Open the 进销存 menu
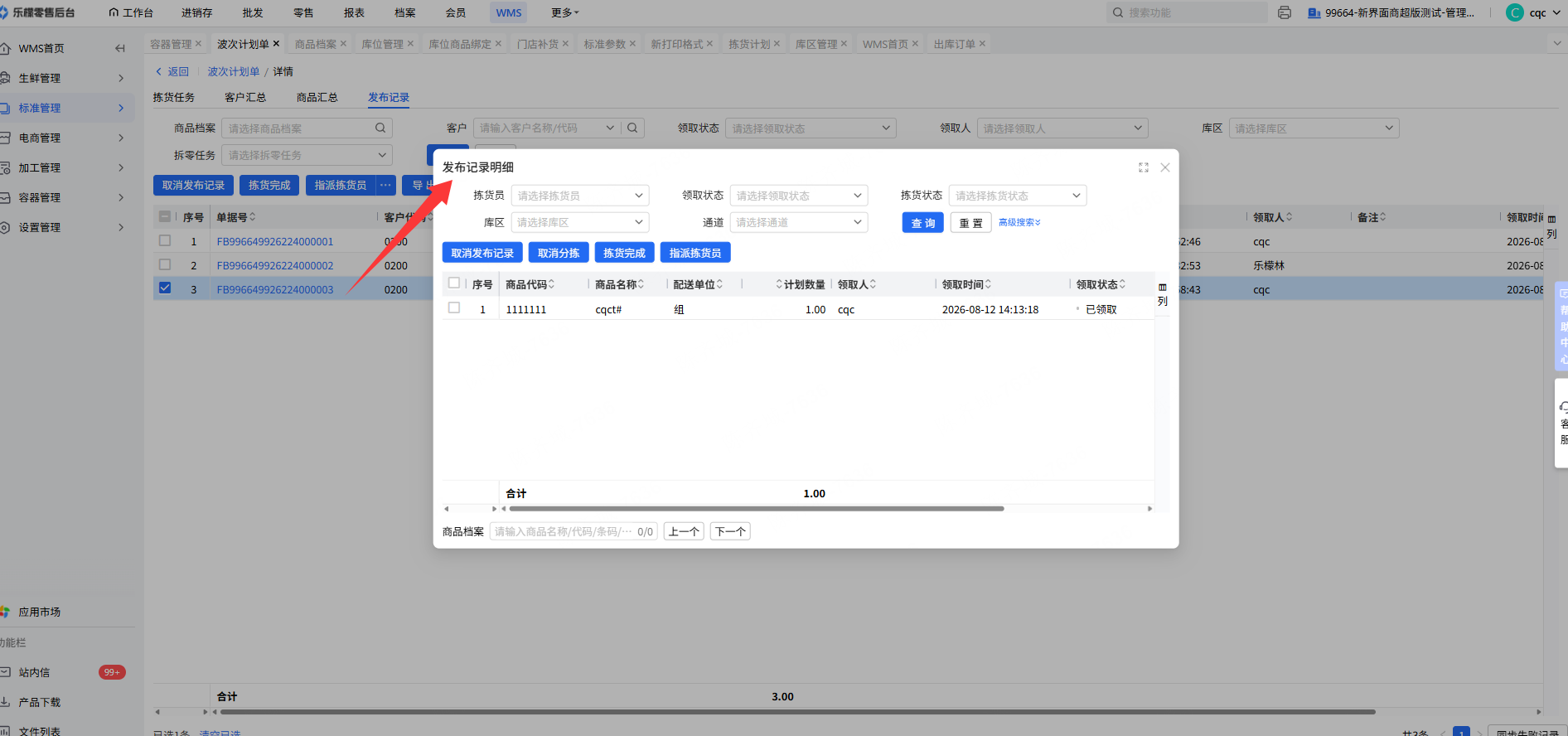Viewport: 1568px width, 736px height. [x=197, y=12]
